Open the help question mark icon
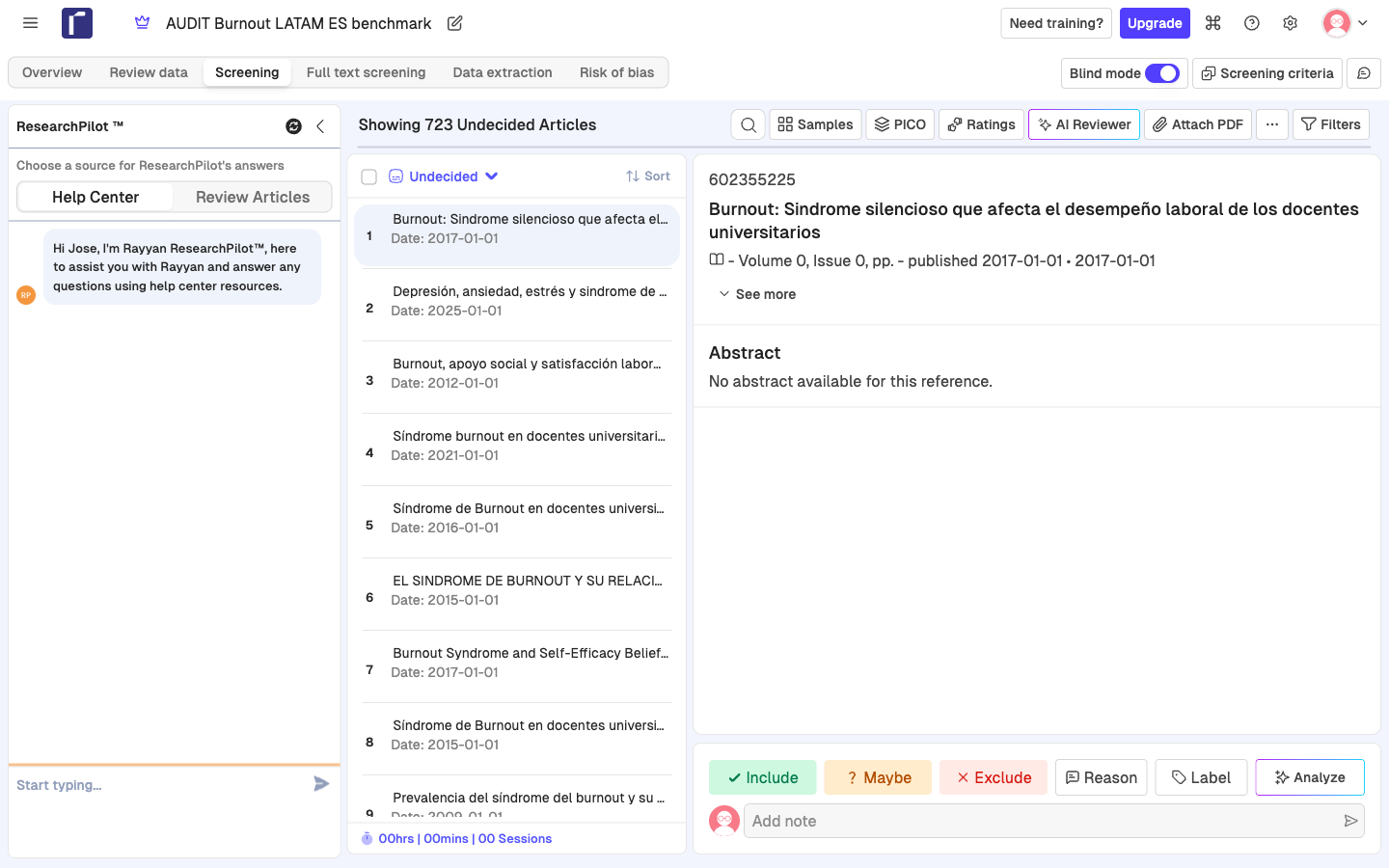The height and width of the screenshot is (868, 1389). click(1252, 23)
